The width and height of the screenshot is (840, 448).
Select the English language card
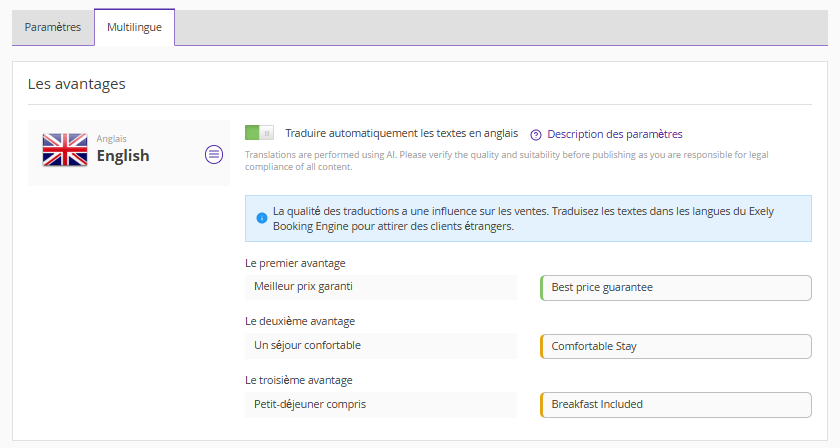click(129, 153)
